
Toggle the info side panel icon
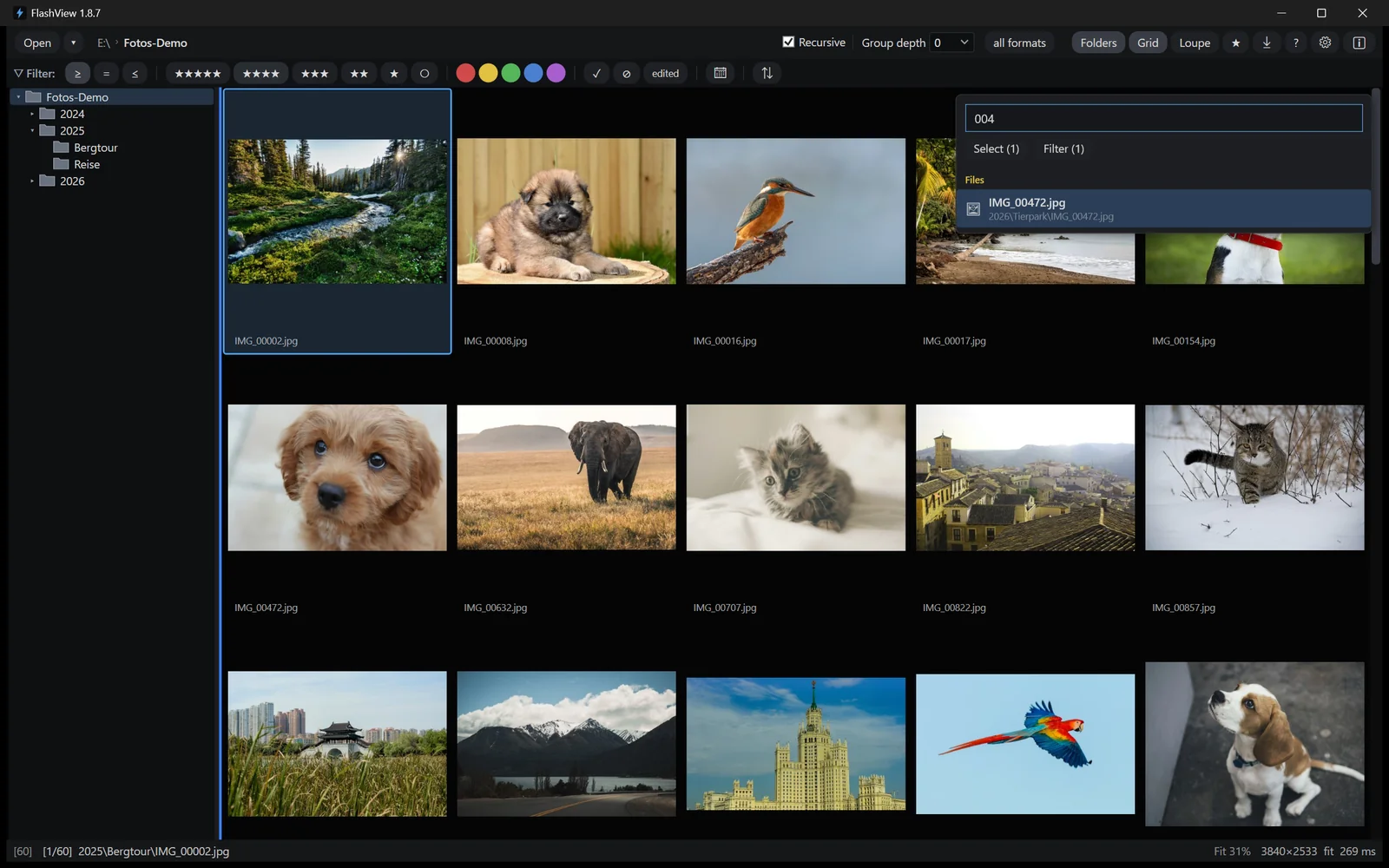point(1359,43)
